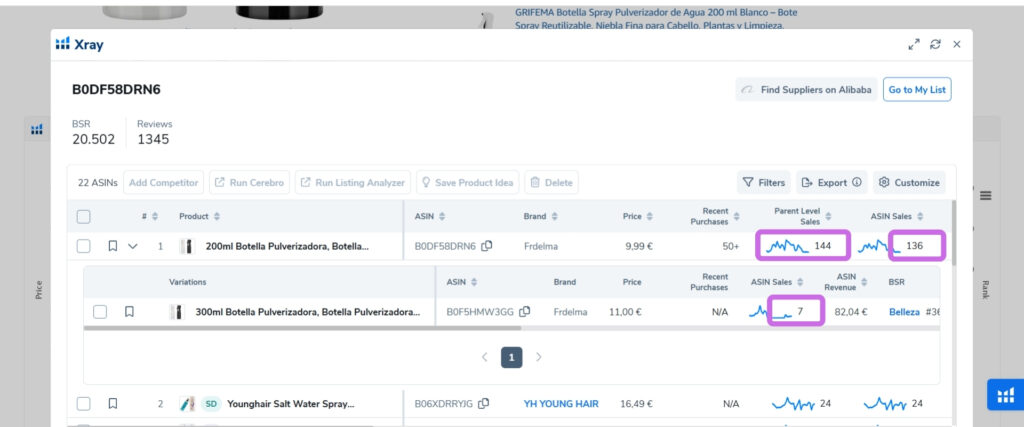
Task: Open the YH YOUNG HAIR brand link
Action: coord(561,403)
